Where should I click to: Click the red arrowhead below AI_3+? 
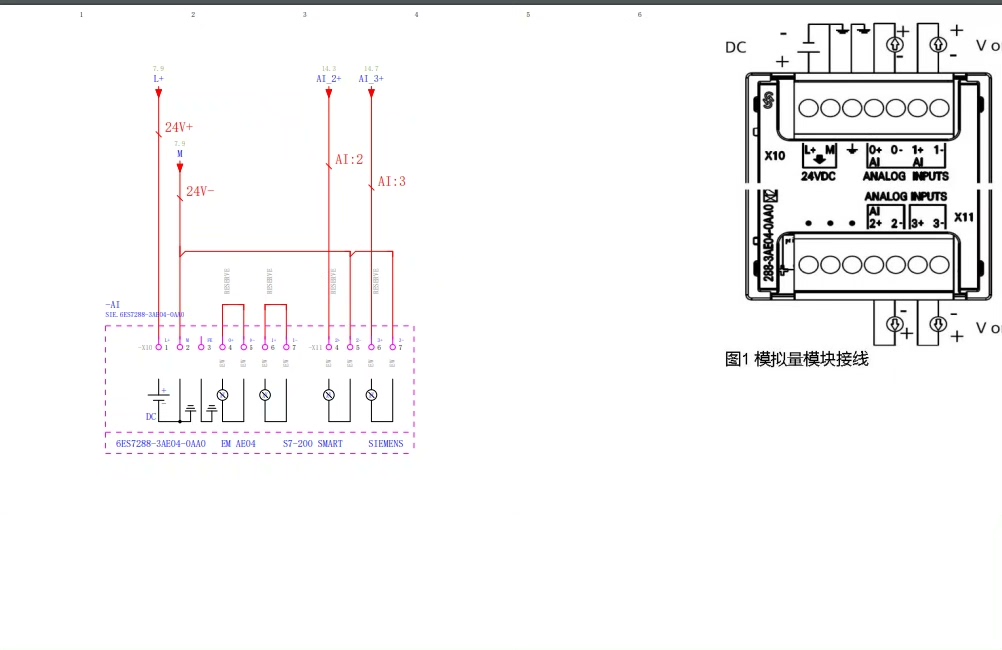371,93
